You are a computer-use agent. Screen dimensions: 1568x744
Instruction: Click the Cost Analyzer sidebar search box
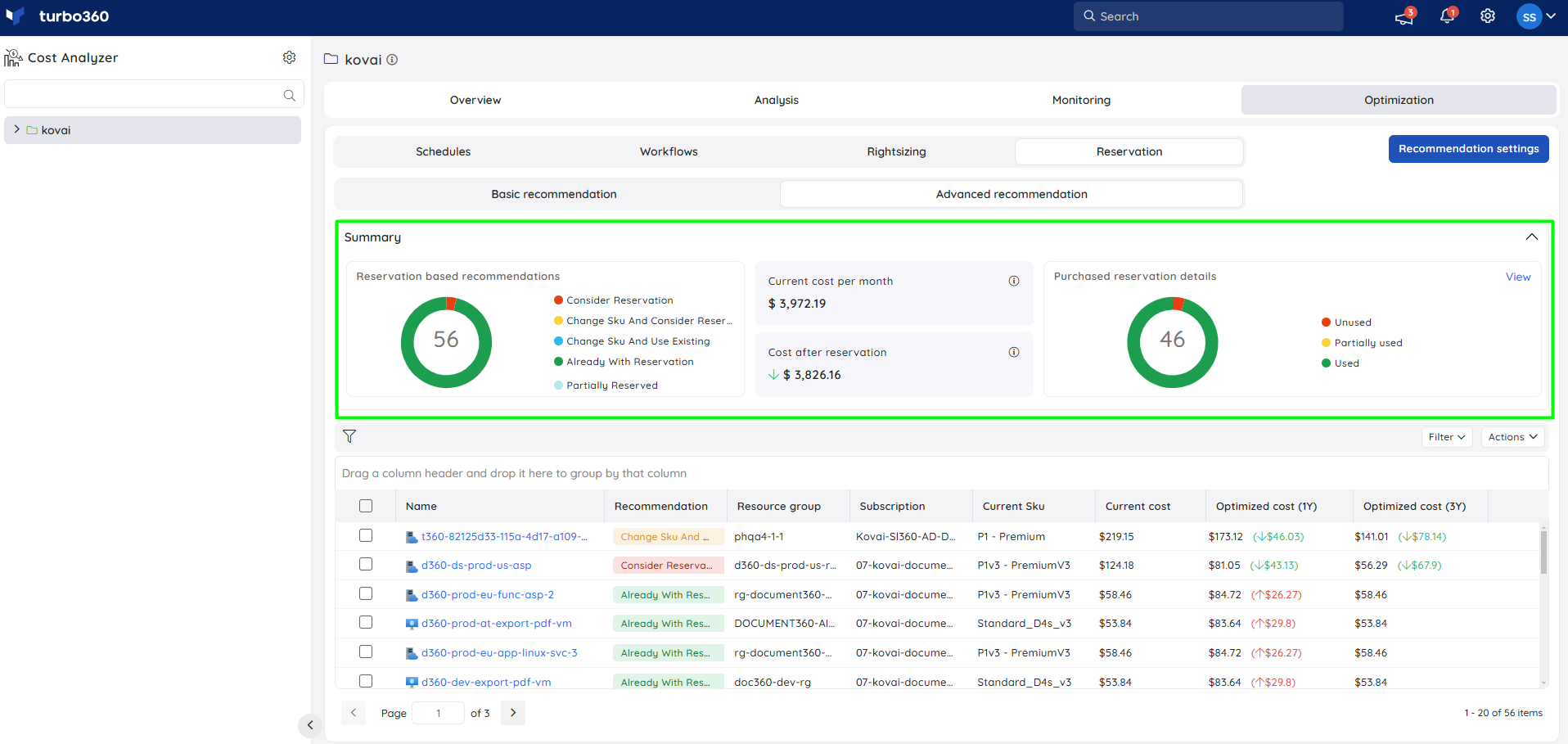point(154,94)
